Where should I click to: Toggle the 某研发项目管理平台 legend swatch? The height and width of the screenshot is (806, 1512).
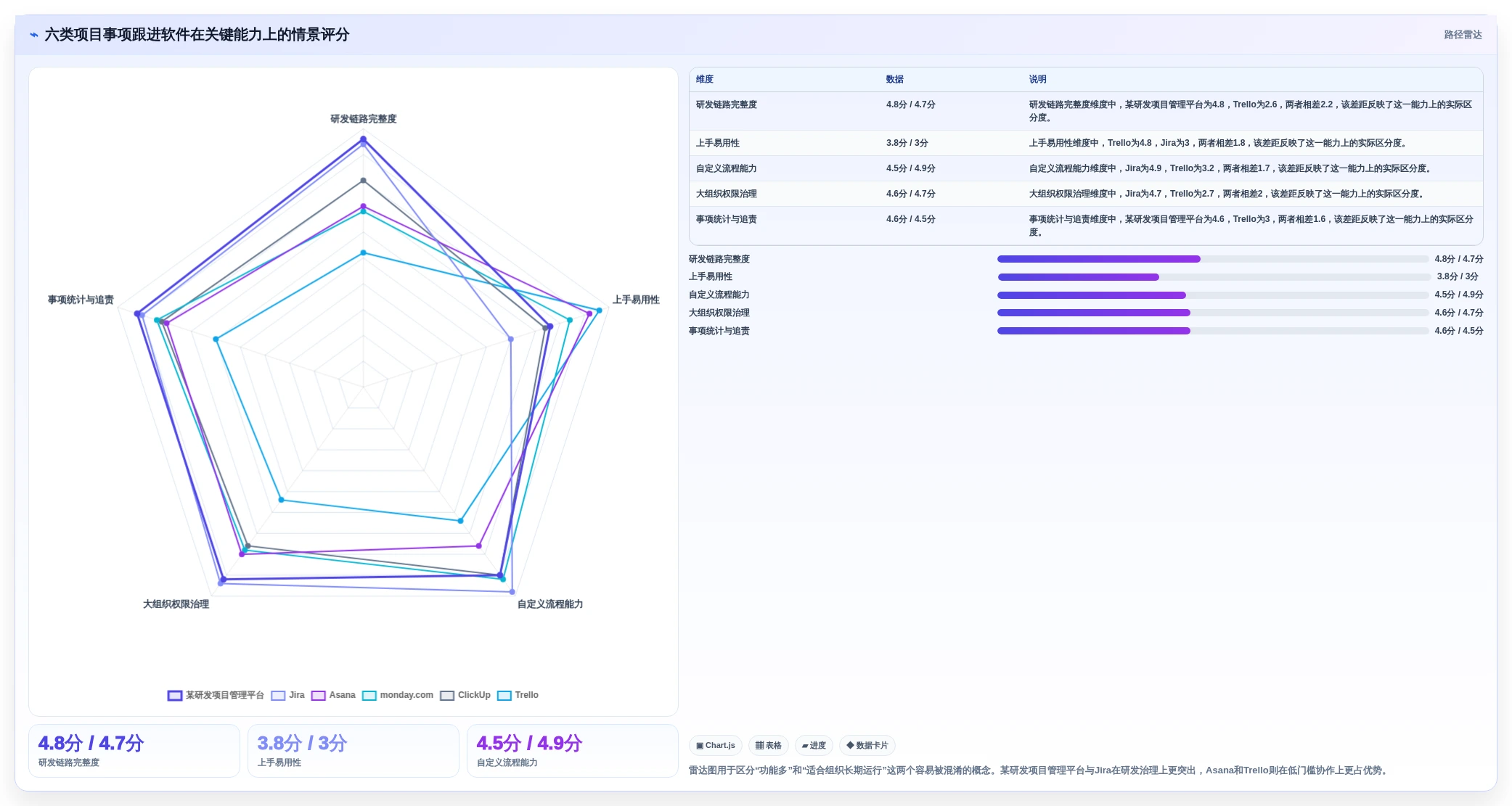tap(175, 695)
